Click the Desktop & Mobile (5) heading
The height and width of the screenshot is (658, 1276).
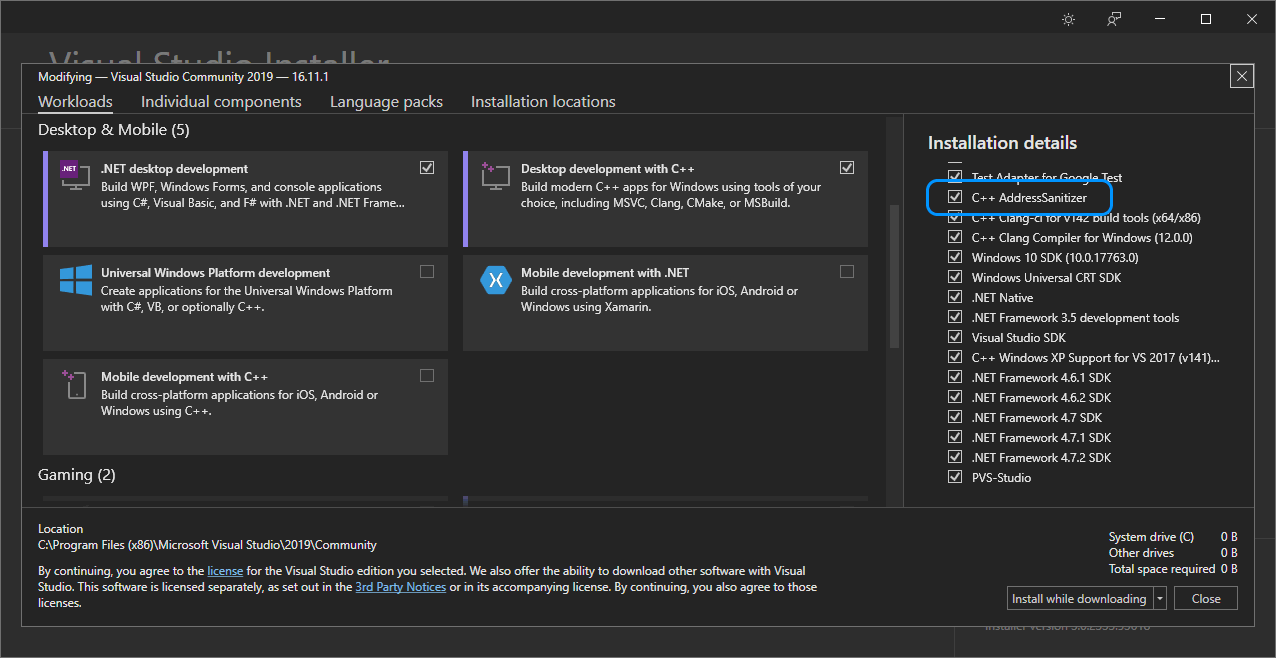pos(113,130)
